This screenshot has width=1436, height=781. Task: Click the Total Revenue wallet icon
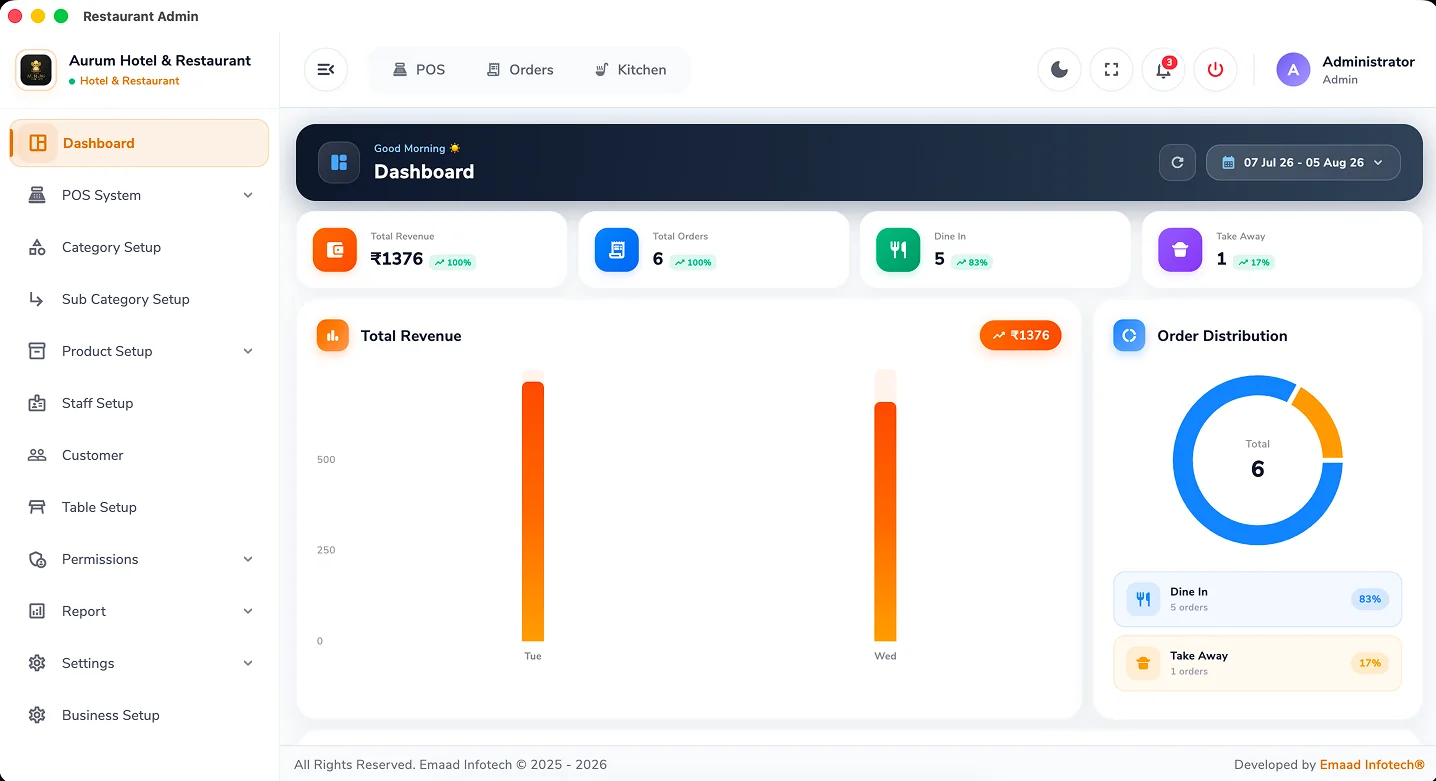[335, 250]
